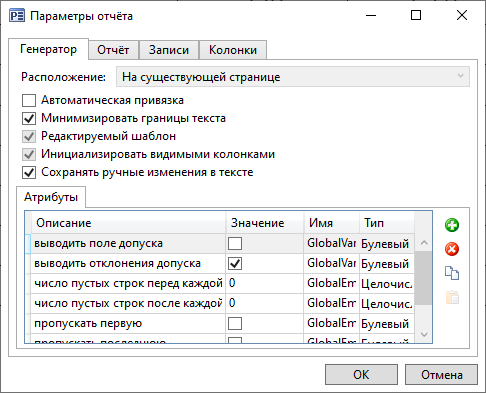This screenshot has width=486, height=393.
Task: Open the Колонки tab
Action: pyautogui.click(x=233, y=50)
